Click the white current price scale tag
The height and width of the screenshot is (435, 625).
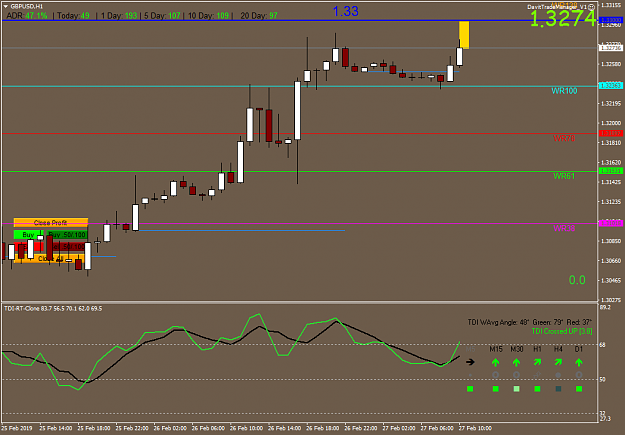tap(611, 48)
